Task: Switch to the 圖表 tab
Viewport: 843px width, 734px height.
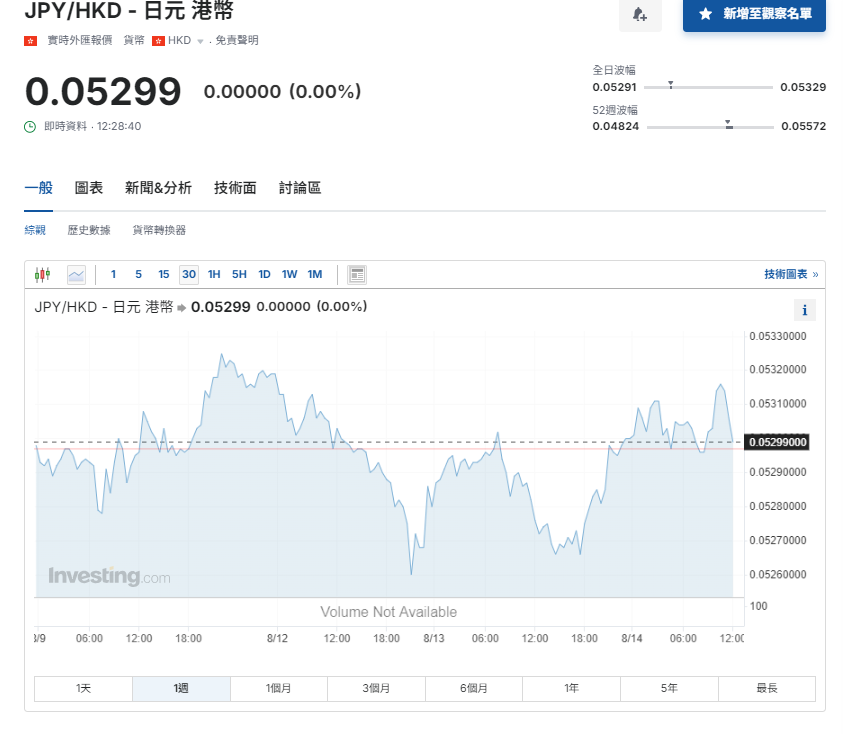Action: (89, 188)
